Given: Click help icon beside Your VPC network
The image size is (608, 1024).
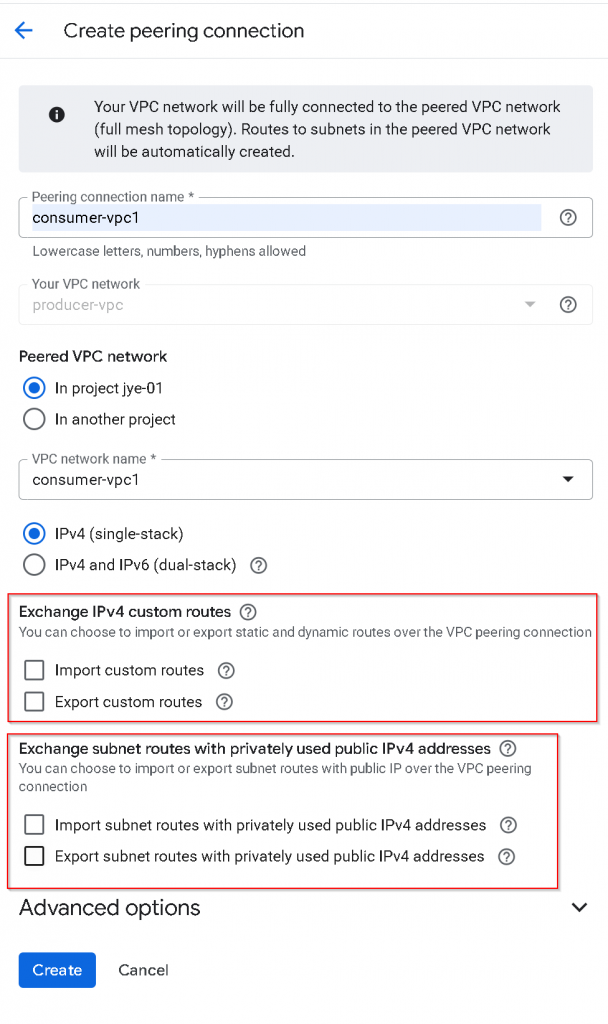Looking at the screenshot, I should [x=568, y=305].
